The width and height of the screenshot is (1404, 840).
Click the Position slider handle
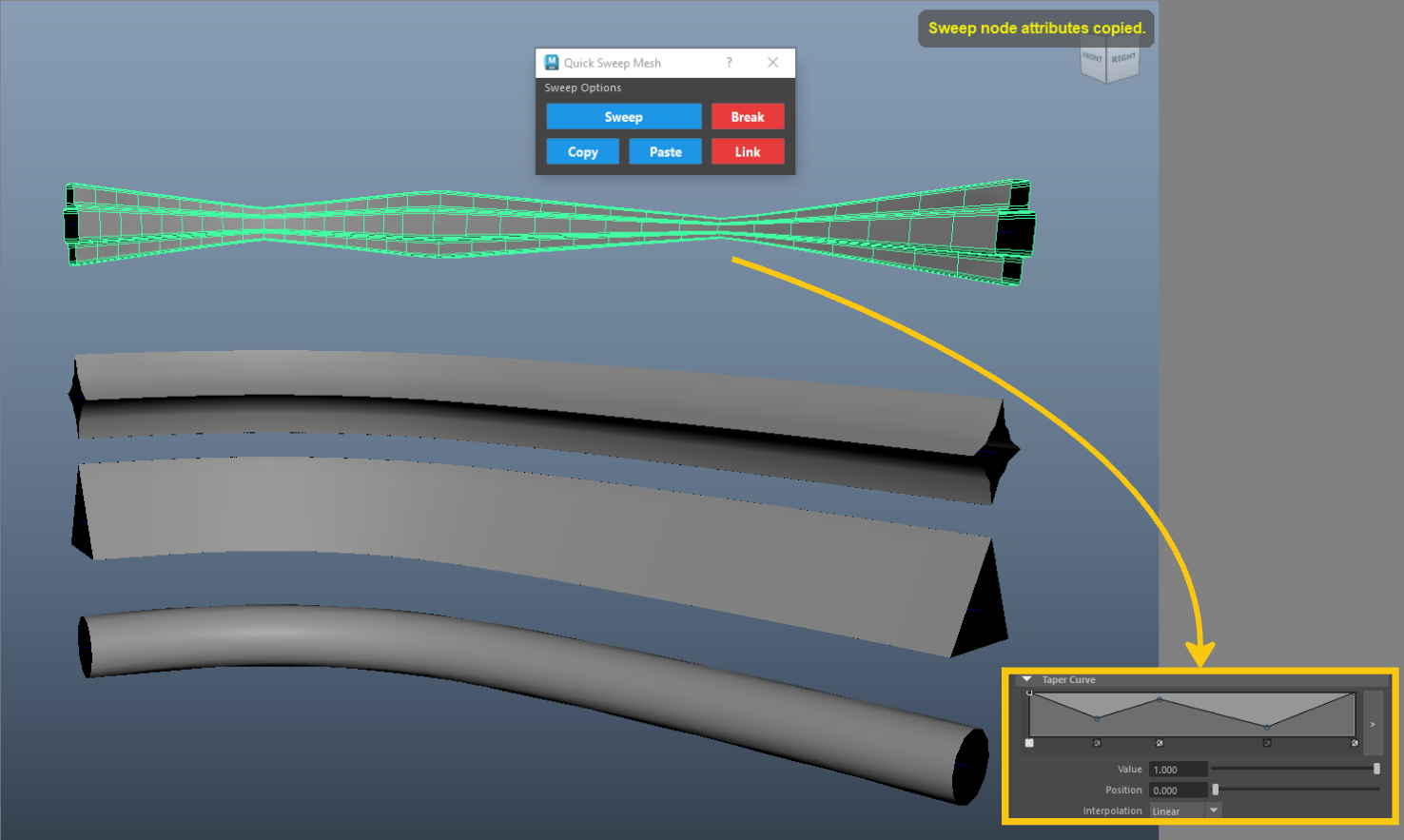tap(1216, 790)
